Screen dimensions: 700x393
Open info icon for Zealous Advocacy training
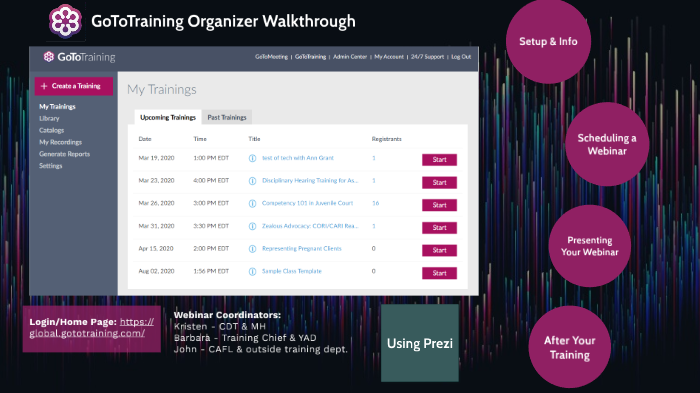click(252, 226)
